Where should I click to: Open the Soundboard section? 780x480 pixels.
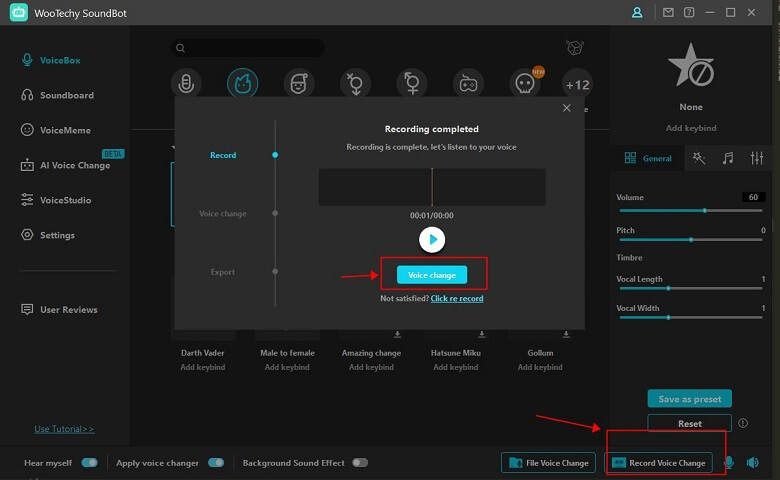(57, 95)
